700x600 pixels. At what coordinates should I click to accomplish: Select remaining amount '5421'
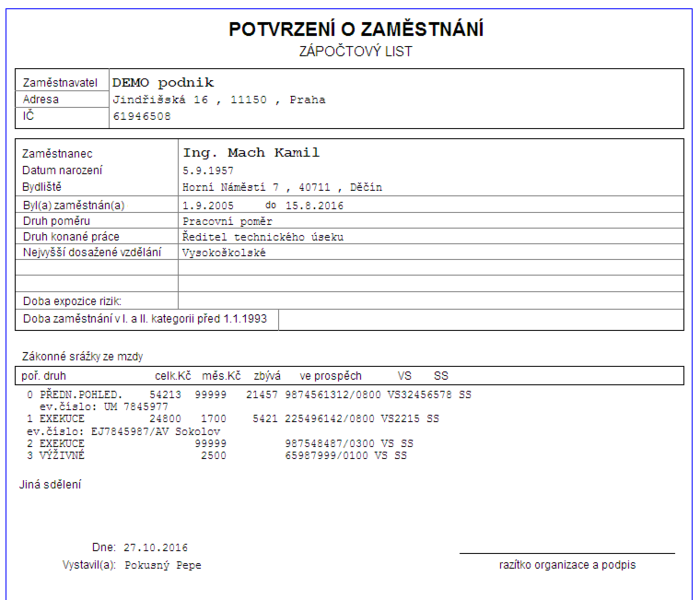pyautogui.click(x=265, y=419)
